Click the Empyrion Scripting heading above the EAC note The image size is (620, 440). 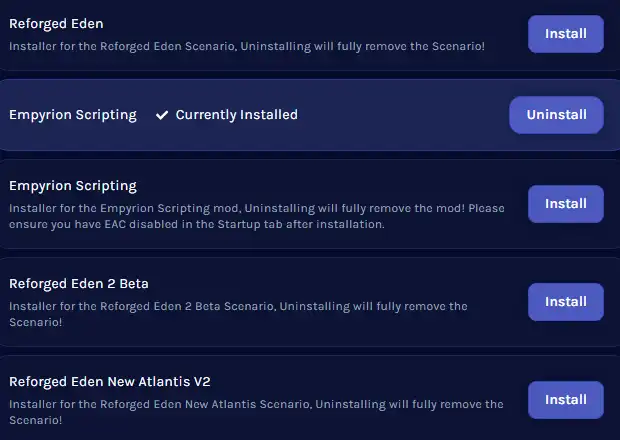pyautogui.click(x=73, y=186)
